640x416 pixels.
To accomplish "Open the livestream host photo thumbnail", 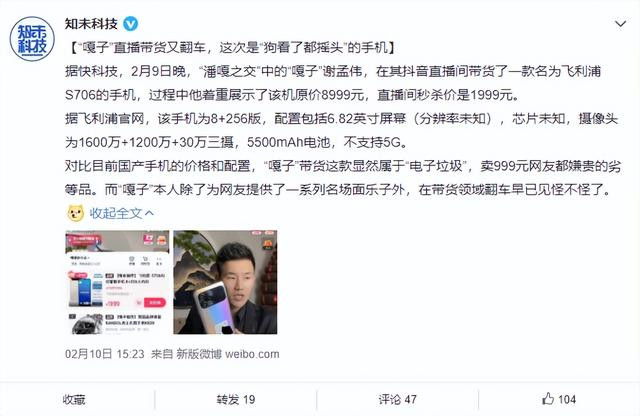I will (225, 282).
